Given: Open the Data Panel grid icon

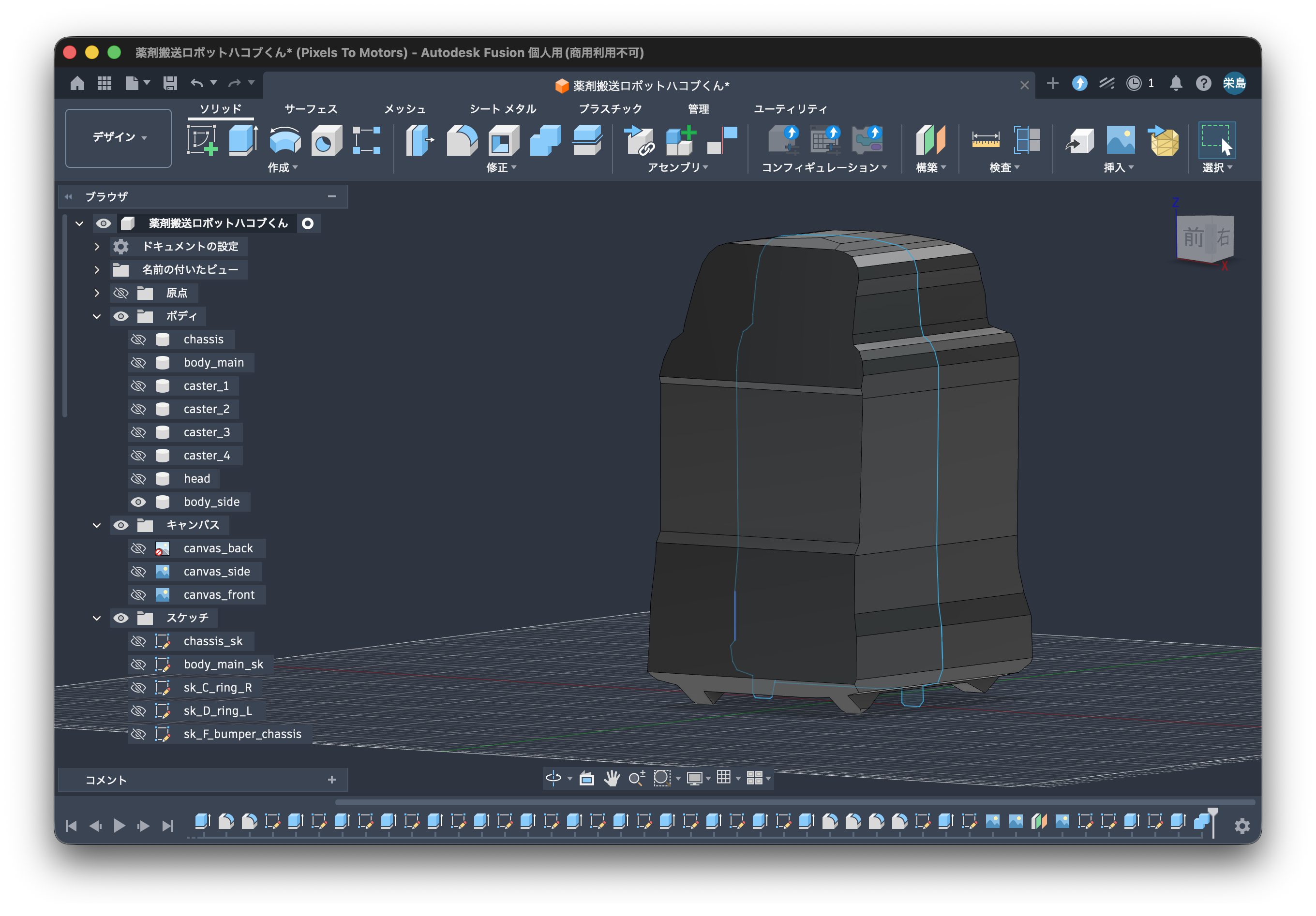Looking at the screenshot, I should click(105, 83).
